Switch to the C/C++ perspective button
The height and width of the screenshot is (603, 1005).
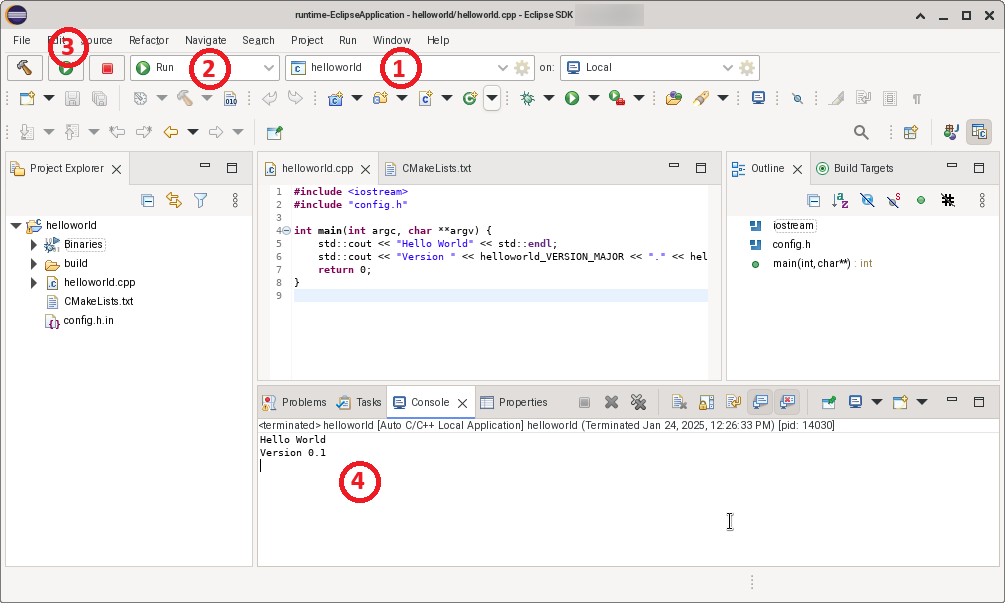click(979, 133)
